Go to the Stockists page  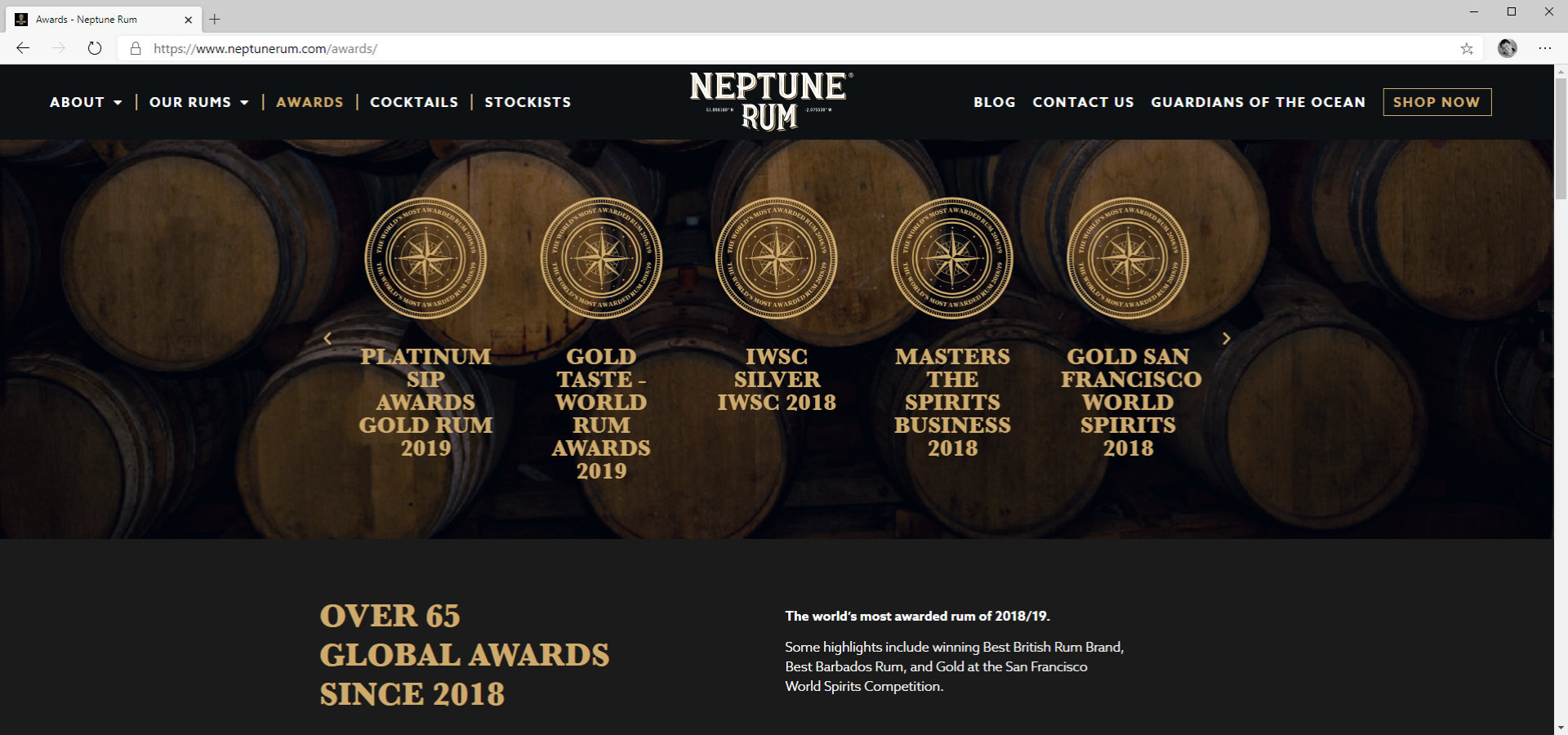pyautogui.click(x=528, y=102)
